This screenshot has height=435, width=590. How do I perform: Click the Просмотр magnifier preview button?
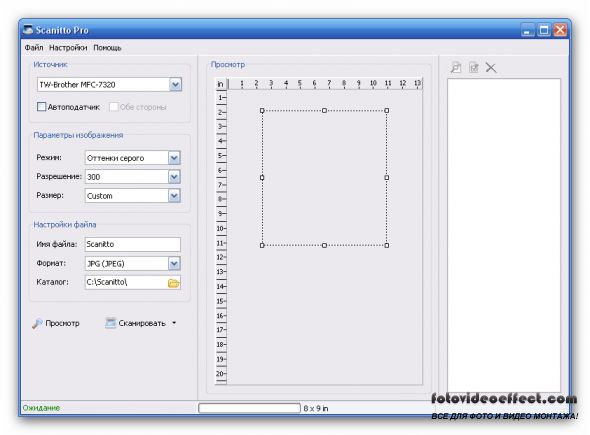(x=56, y=323)
